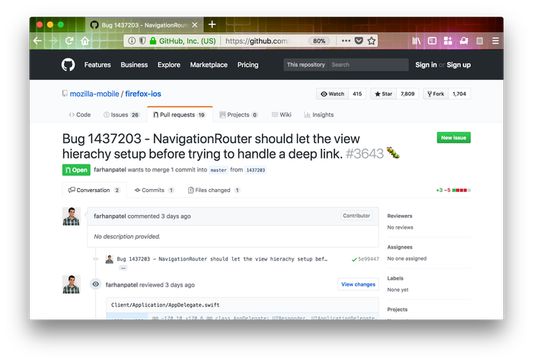Image resolution: width=533 pixels, height=362 pixels.
Task: Open Business in GitHub navigation
Action: pyautogui.click(x=134, y=65)
